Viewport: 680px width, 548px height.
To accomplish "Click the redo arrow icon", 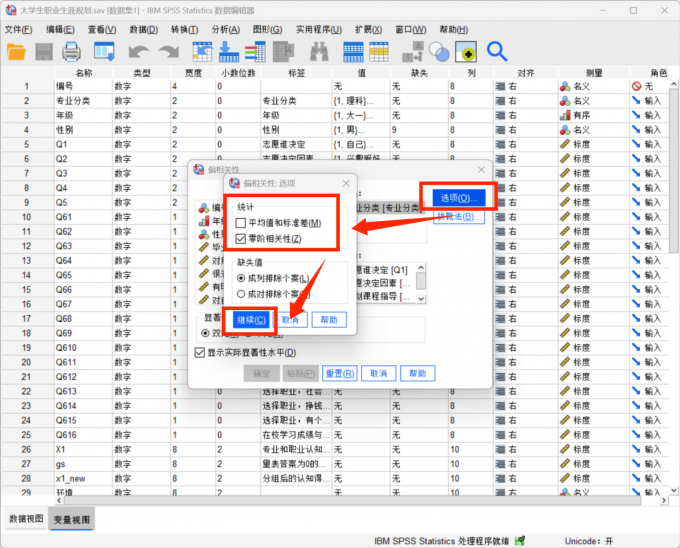I will click(x=169, y=52).
